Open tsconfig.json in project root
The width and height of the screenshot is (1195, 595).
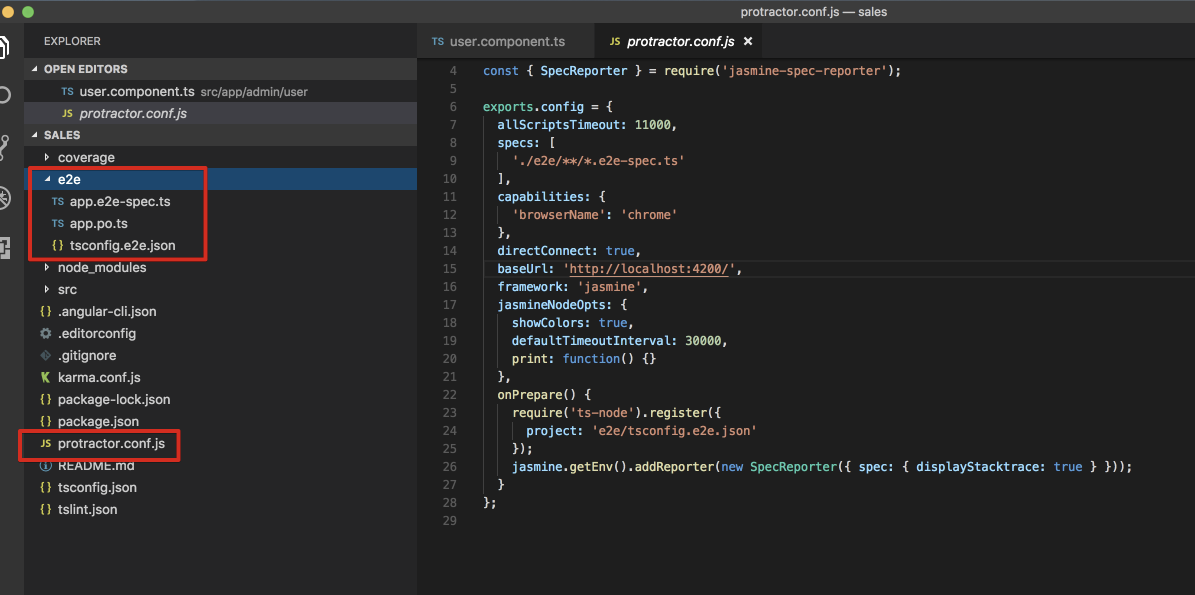coord(221,488)
